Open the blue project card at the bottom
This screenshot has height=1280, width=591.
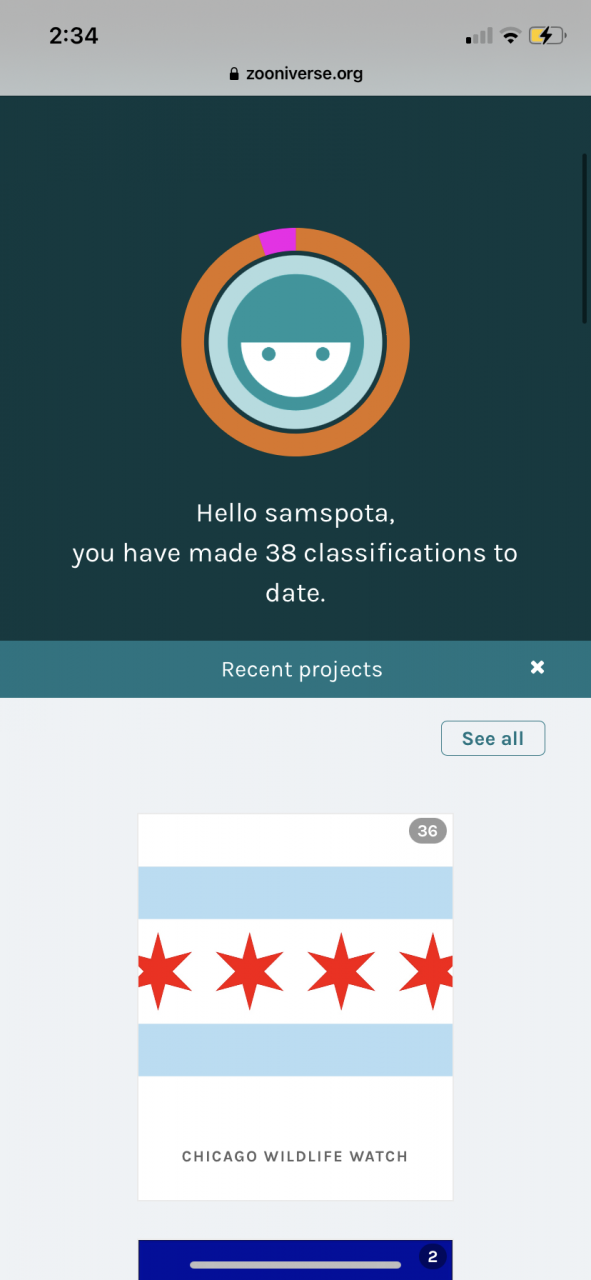pos(295,1260)
